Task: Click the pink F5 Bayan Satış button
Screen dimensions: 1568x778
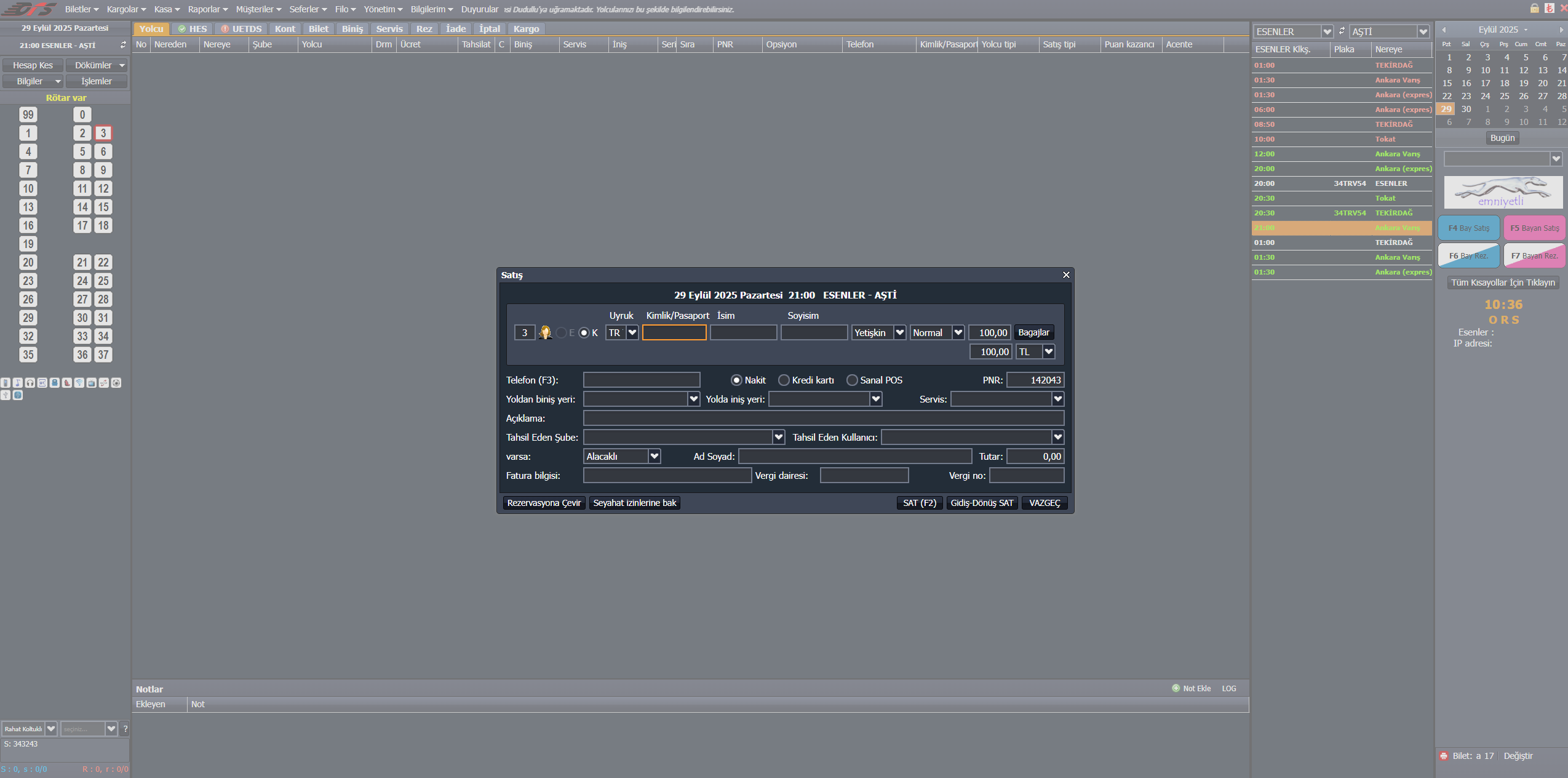Action: click(x=1534, y=228)
